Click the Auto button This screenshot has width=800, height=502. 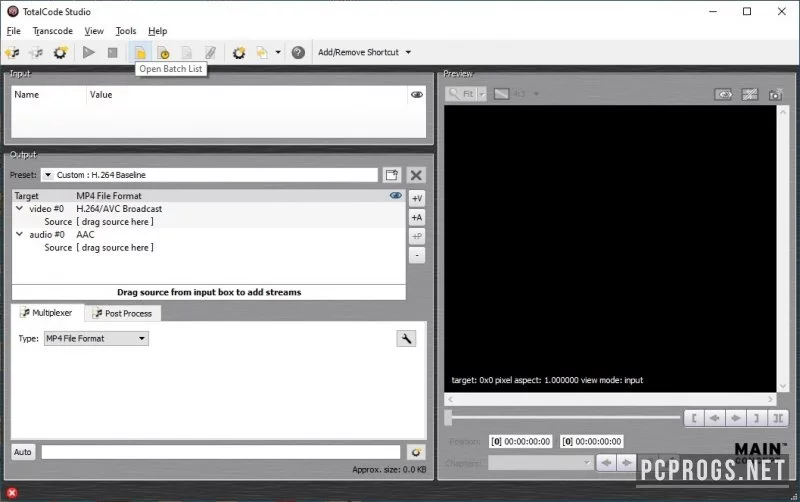tap(23, 452)
